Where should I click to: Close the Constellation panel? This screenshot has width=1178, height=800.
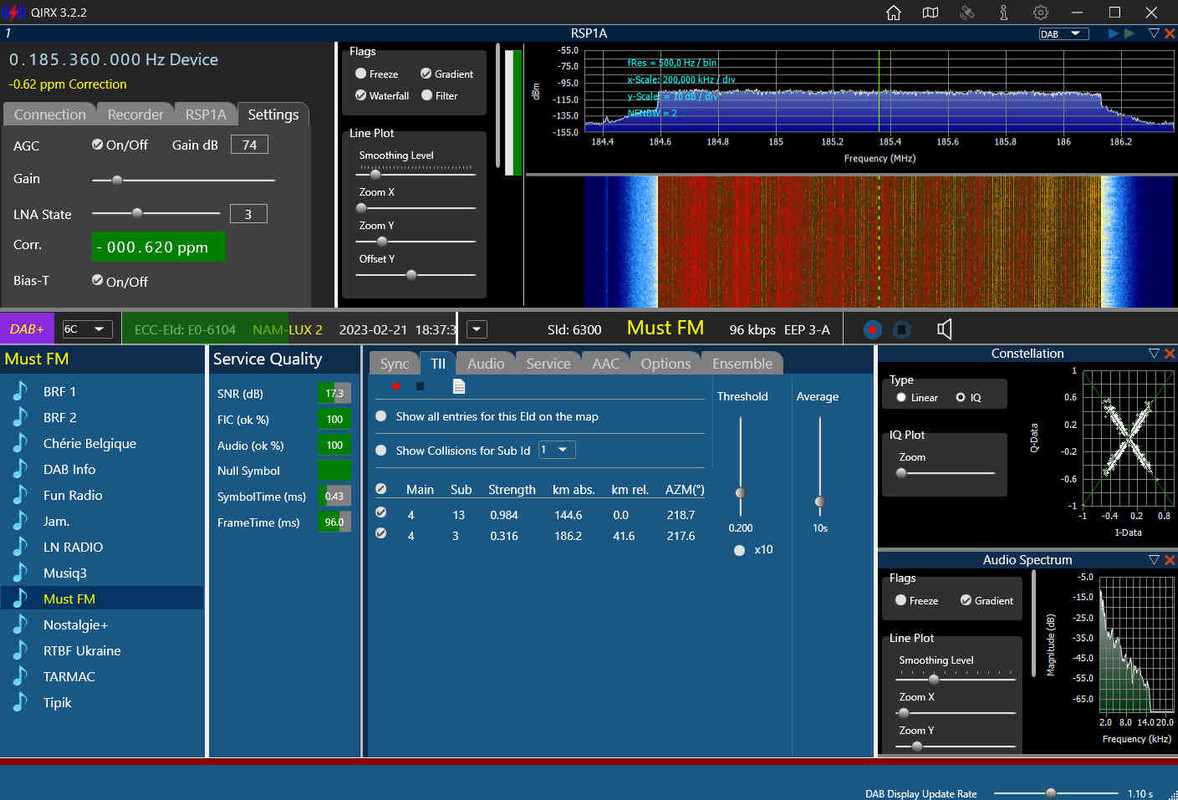tap(1170, 354)
